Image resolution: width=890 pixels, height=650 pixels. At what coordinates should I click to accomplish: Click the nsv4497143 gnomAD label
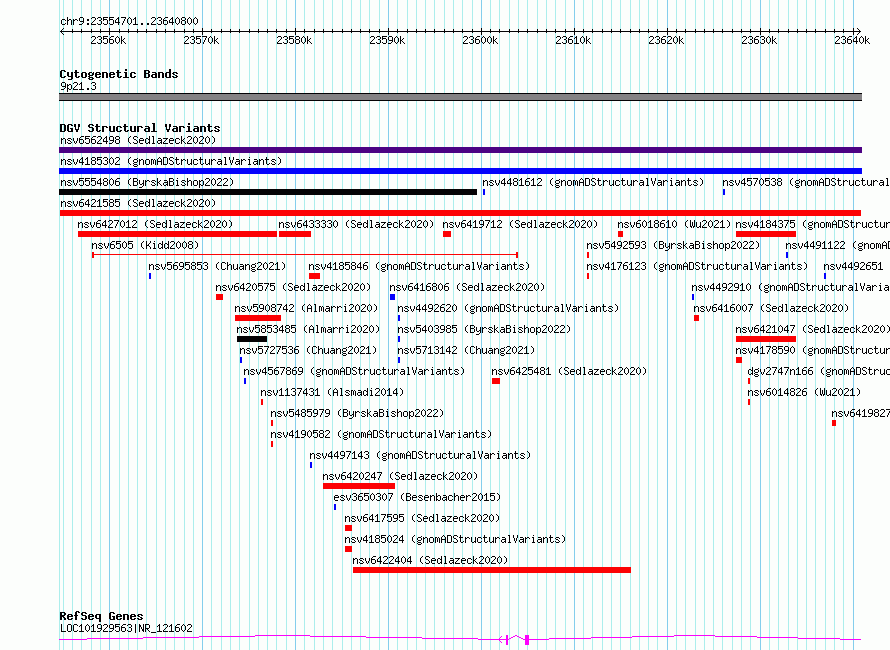(x=420, y=455)
